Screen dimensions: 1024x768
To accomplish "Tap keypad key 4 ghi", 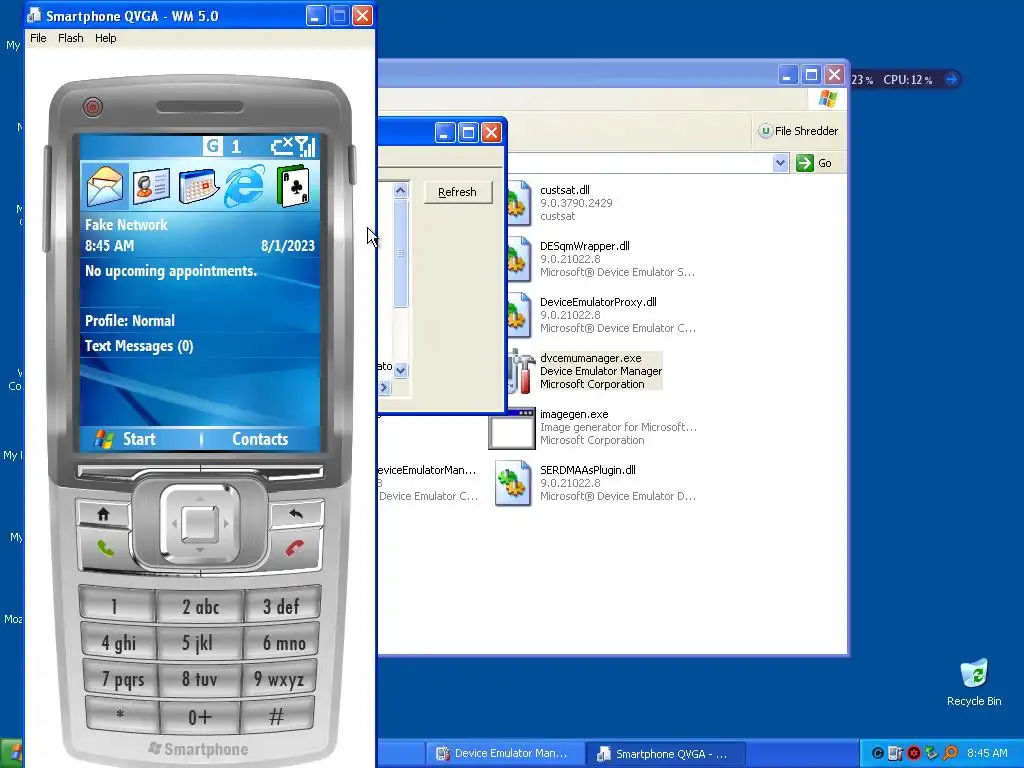I will tap(118, 643).
